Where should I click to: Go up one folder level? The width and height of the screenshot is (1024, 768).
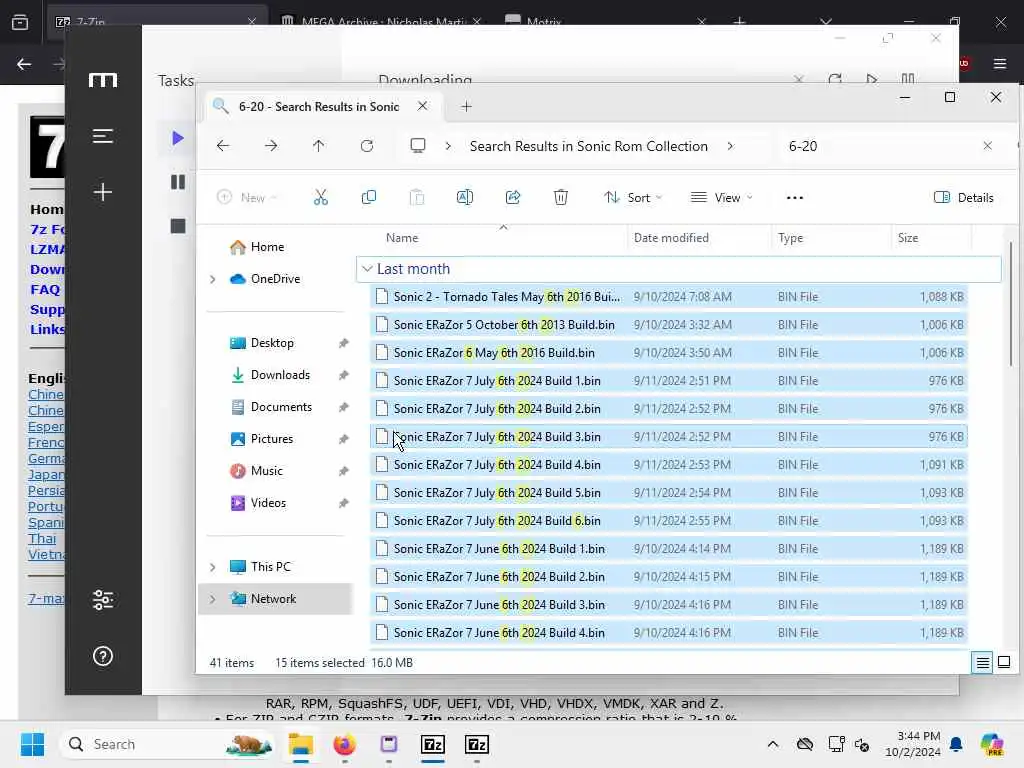tap(319, 146)
